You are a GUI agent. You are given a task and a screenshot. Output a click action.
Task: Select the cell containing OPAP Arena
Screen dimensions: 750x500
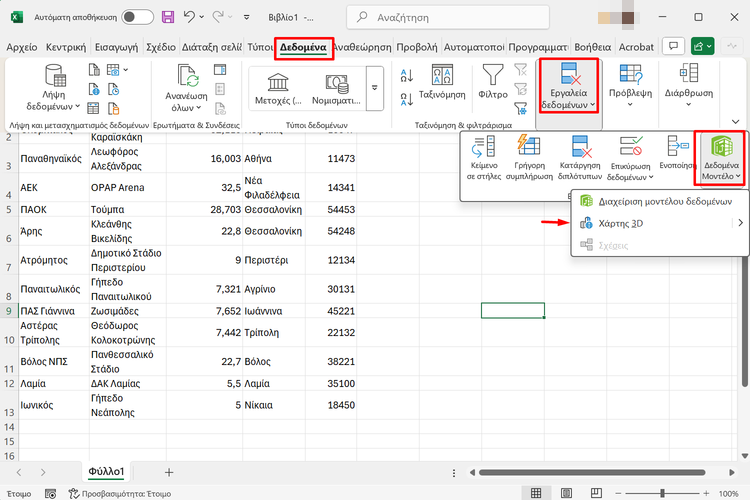pyautogui.click(x=128, y=188)
